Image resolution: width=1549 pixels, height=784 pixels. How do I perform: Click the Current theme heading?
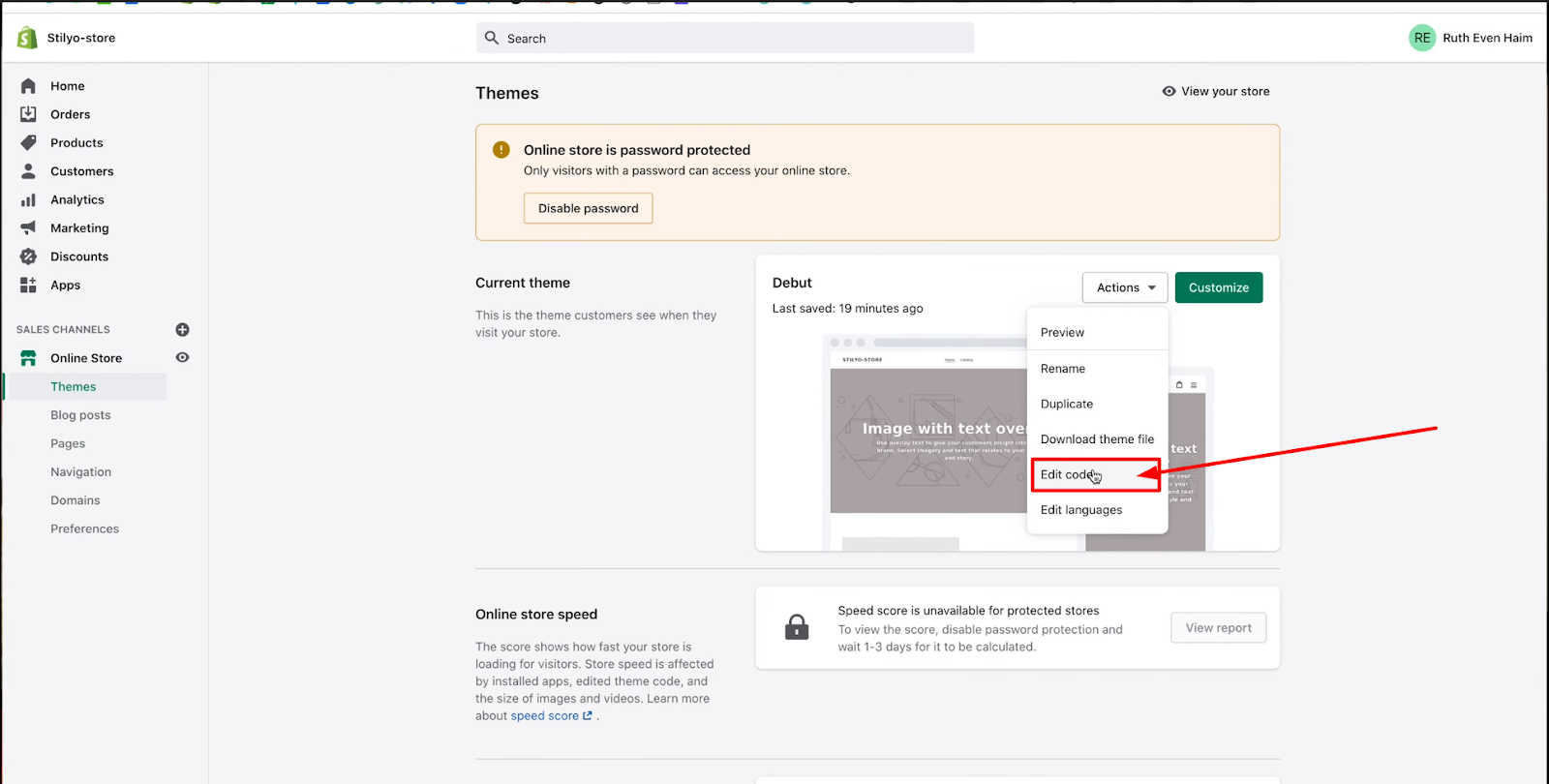523,283
